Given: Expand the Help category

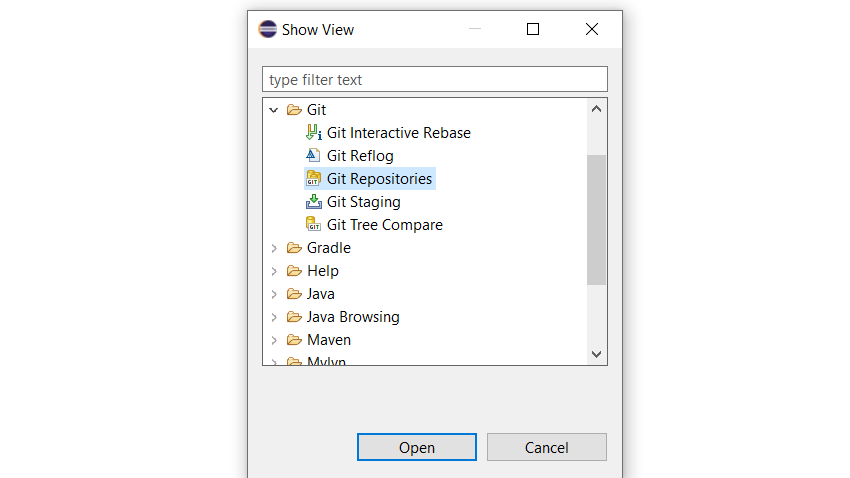Looking at the screenshot, I should [x=274, y=271].
